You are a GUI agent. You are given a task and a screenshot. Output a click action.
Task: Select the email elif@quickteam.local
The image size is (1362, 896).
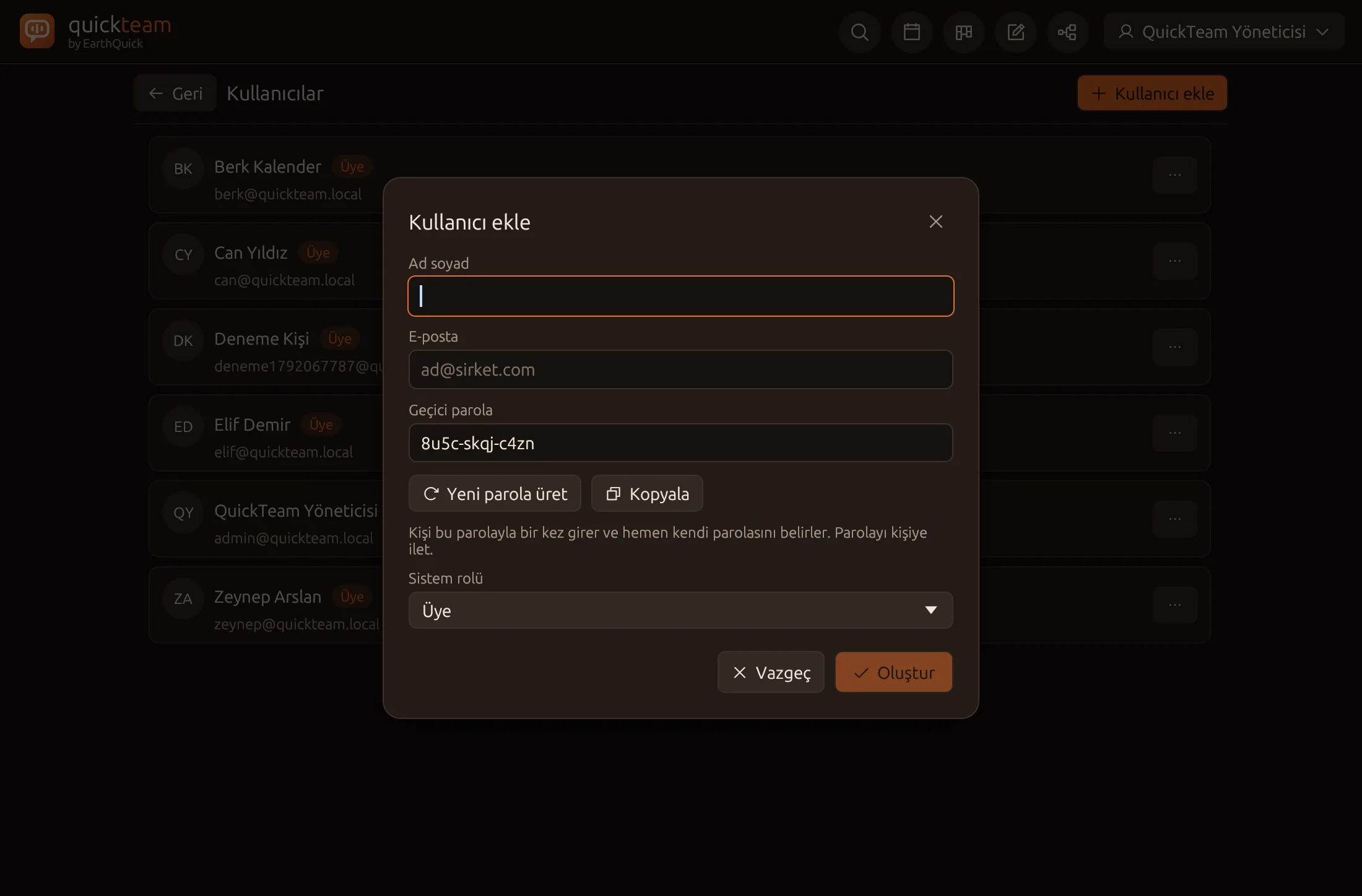[x=284, y=452]
